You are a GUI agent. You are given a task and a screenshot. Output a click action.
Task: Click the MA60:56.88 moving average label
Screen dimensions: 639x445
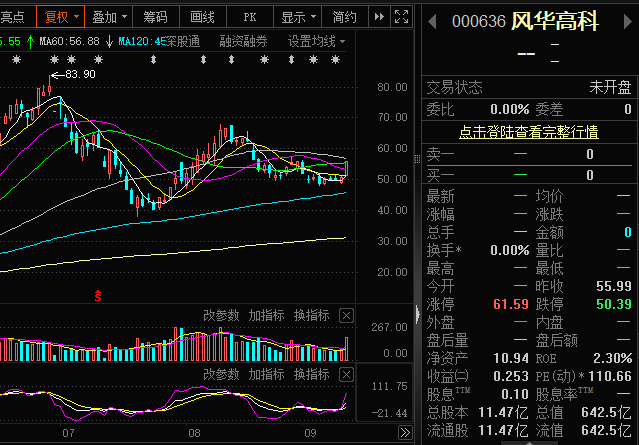click(x=69, y=41)
